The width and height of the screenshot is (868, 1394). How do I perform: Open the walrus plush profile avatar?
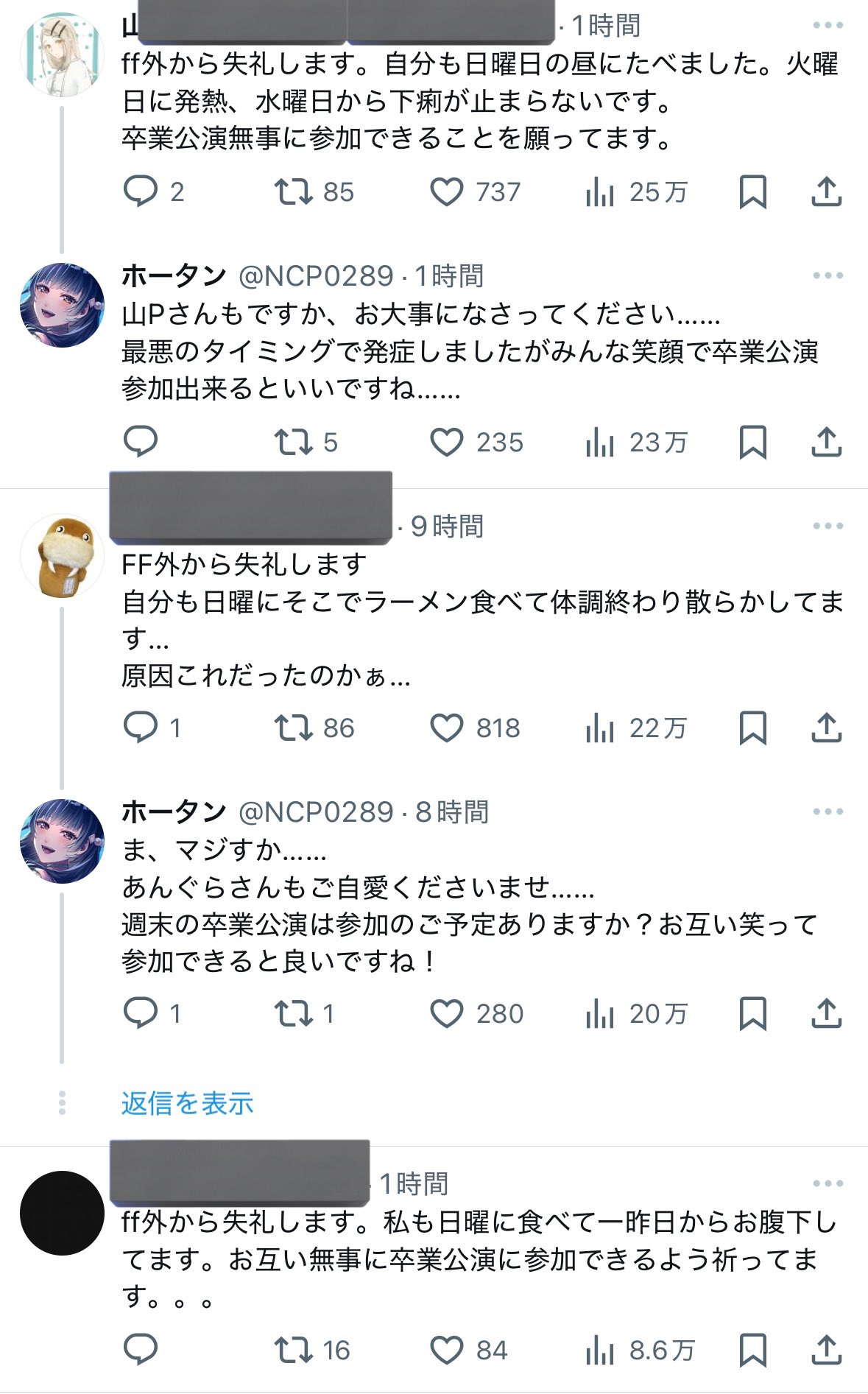pos(62,555)
